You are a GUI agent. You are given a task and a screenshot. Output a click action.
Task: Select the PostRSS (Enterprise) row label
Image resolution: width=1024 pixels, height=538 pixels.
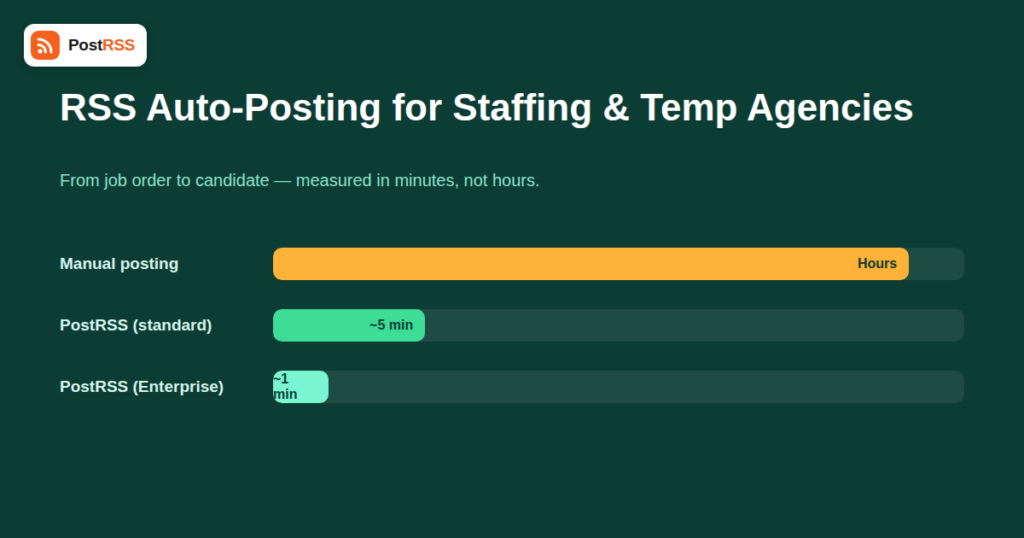(x=142, y=387)
